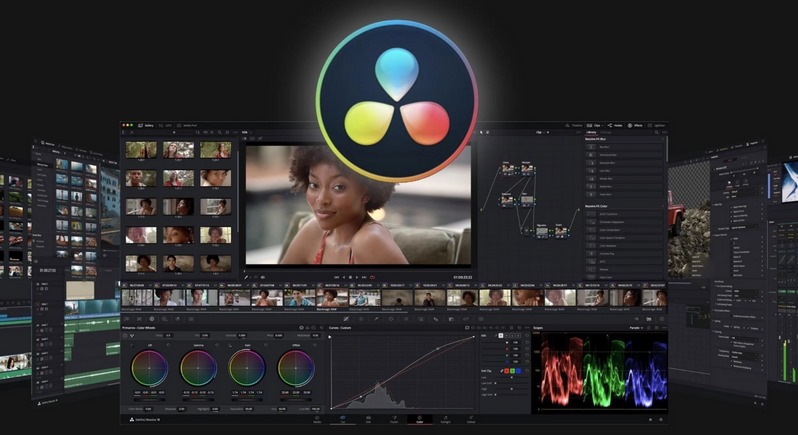798x435 pixels.
Task: Switch to the Settings tab beside Library
Action: 606,132
